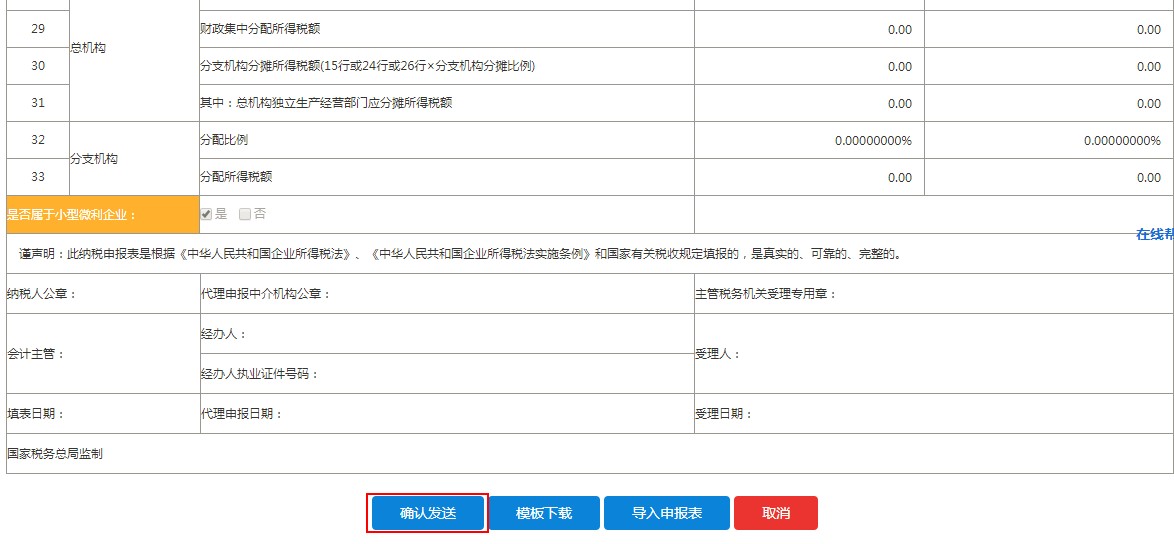Open the 导入申报表 import option
Screen dimensions: 1174x544
point(666,513)
